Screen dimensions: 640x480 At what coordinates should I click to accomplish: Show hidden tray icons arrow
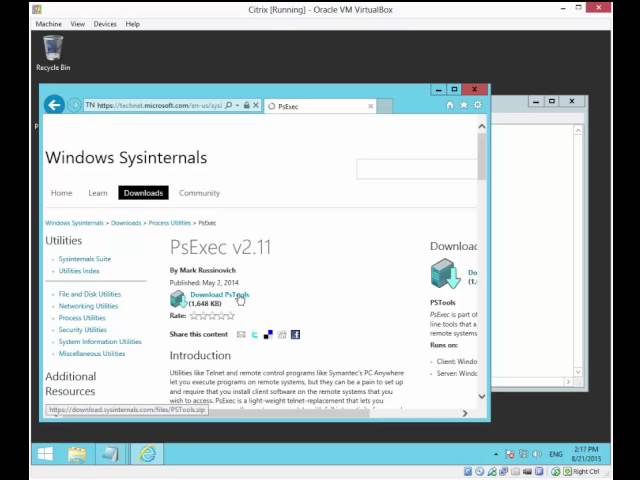point(496,454)
